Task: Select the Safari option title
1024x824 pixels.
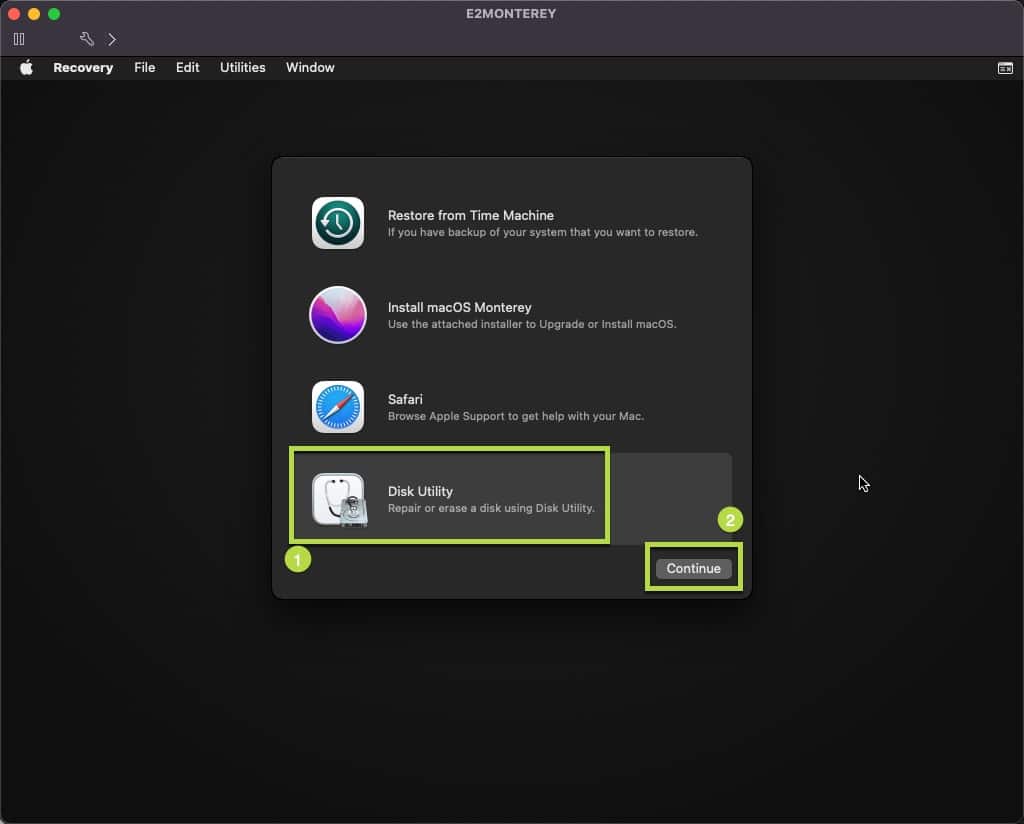Action: (x=405, y=399)
